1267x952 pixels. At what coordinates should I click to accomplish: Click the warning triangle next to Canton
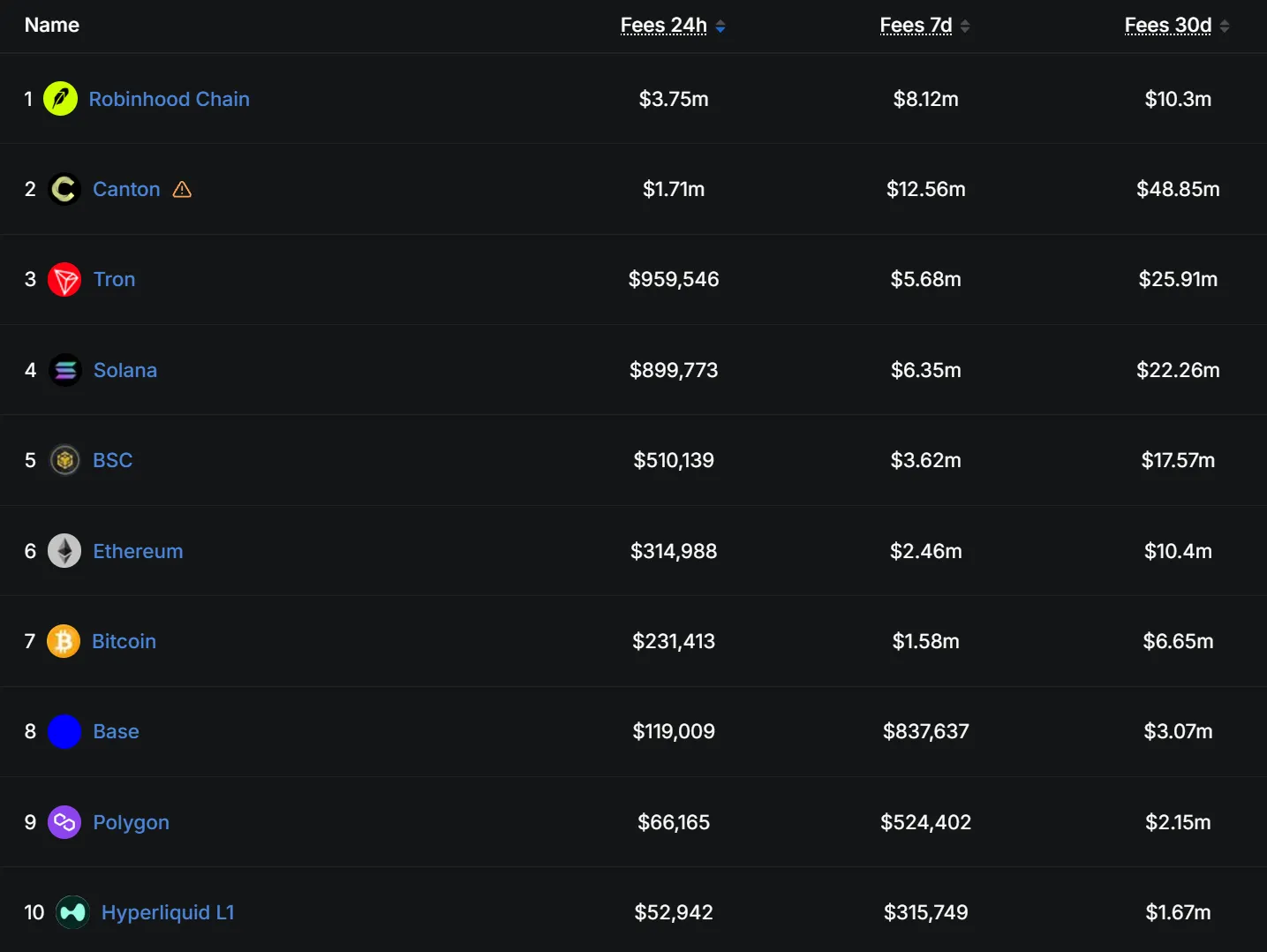(x=182, y=189)
